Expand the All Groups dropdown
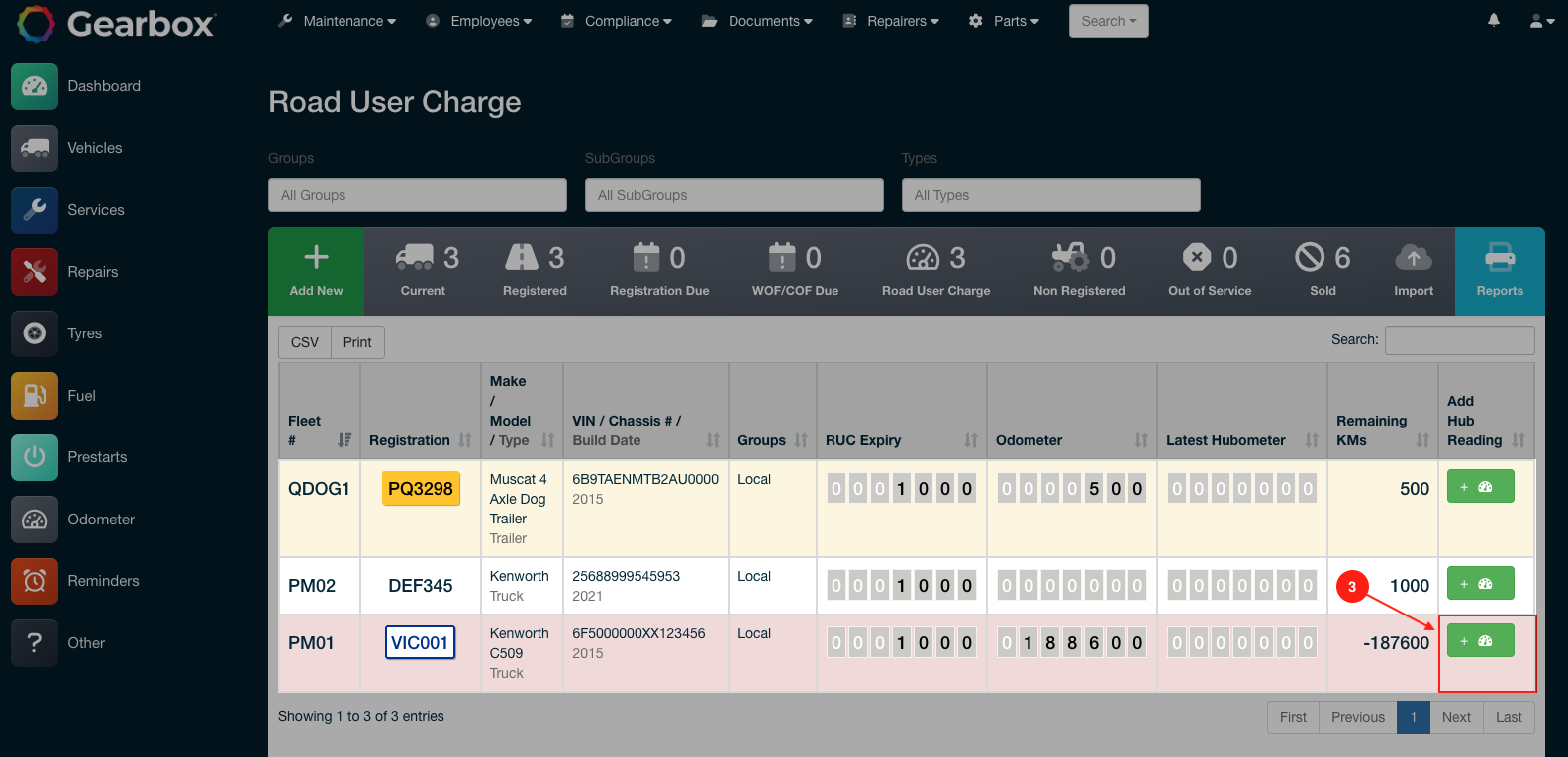This screenshot has height=757, width=1568. 417,195
